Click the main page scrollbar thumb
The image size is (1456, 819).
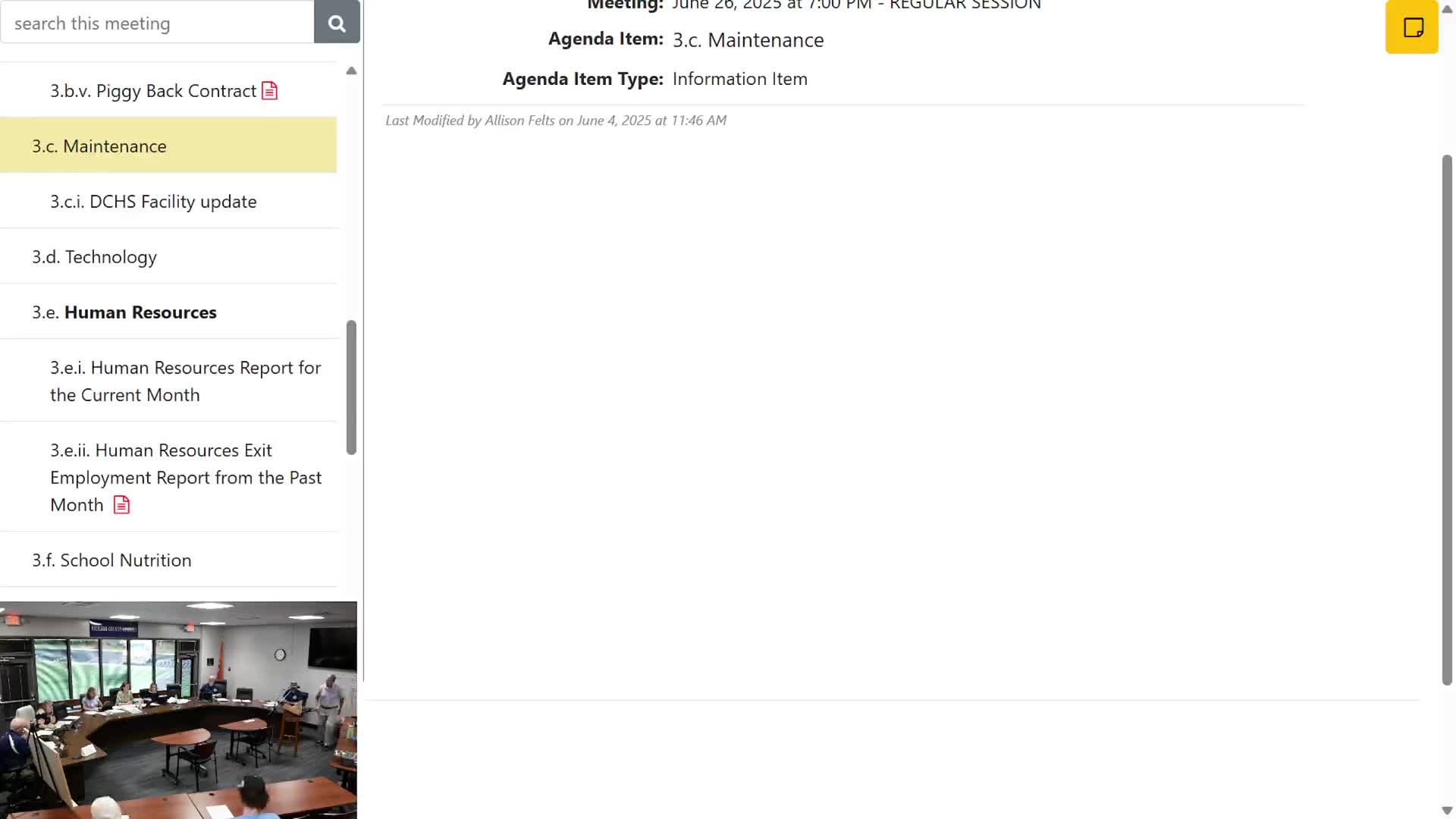1446,419
